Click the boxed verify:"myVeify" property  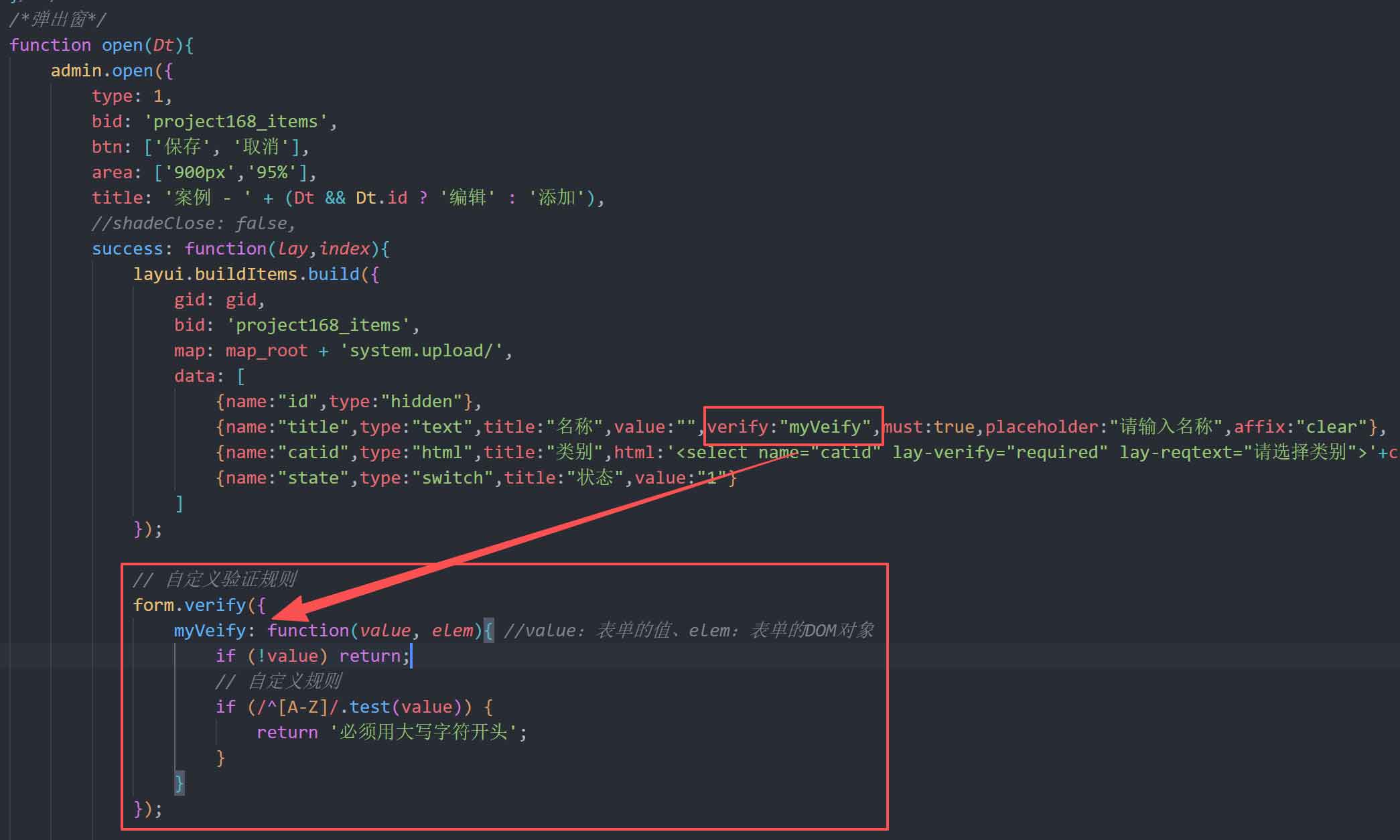coord(789,427)
